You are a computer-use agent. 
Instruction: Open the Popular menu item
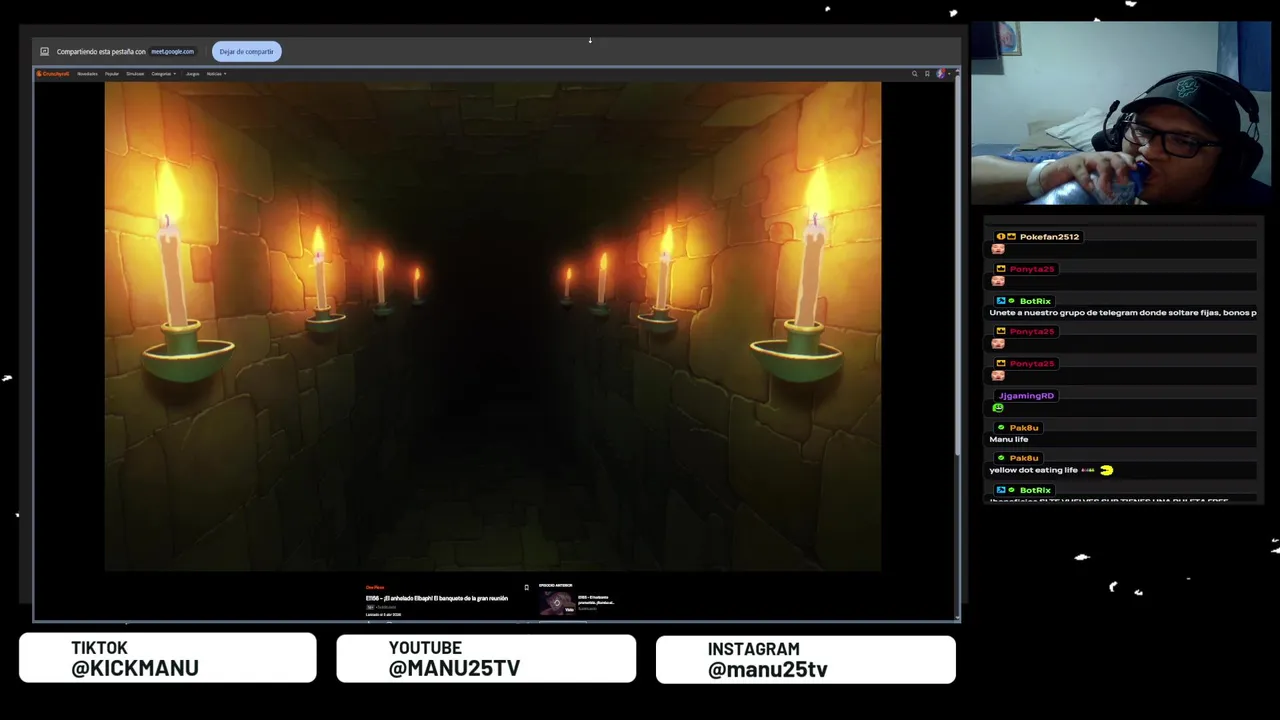pos(112,74)
